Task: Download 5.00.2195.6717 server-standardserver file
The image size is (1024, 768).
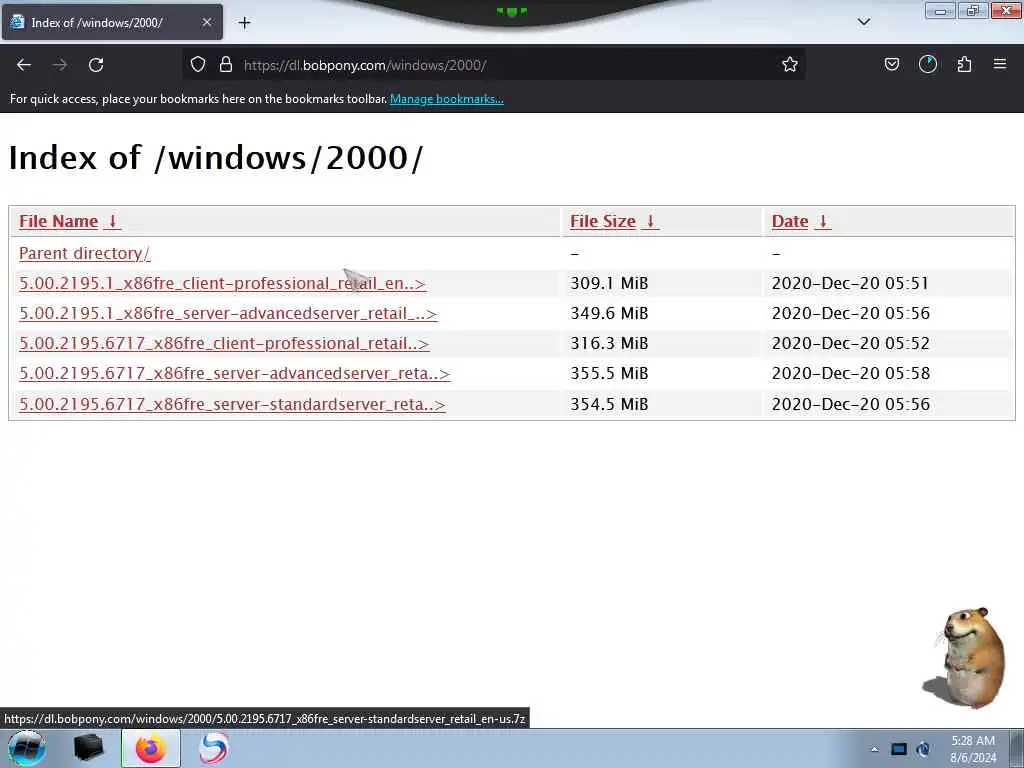Action: [x=232, y=404]
